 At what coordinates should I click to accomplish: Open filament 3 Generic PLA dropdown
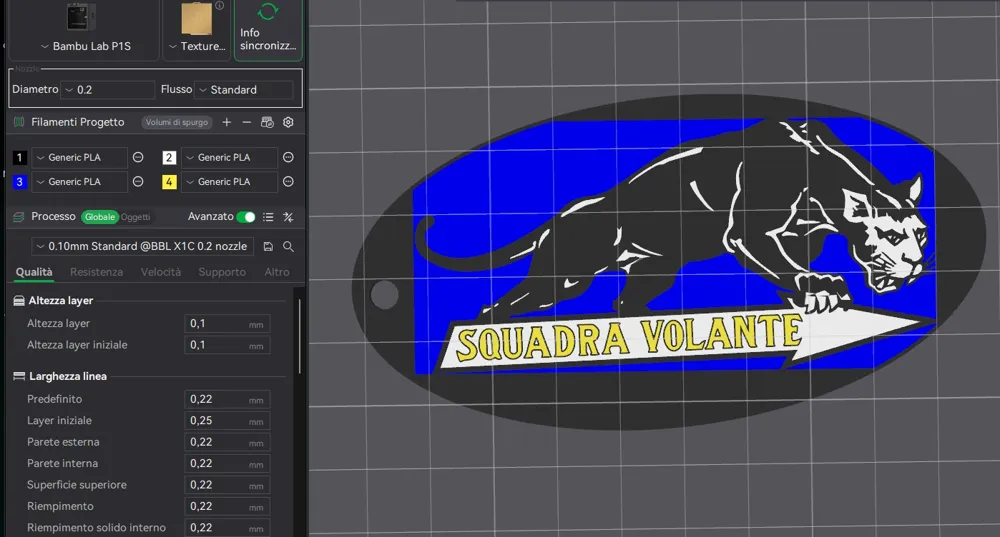point(80,182)
